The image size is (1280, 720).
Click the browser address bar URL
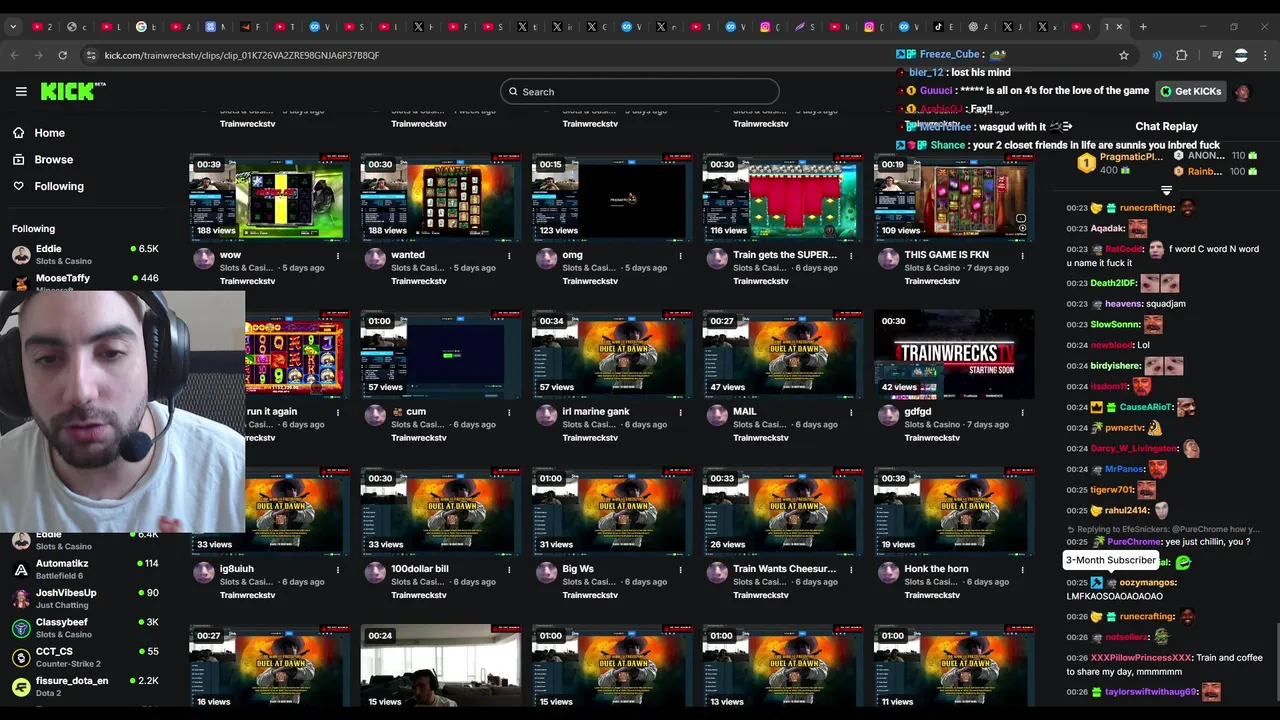pos(241,55)
